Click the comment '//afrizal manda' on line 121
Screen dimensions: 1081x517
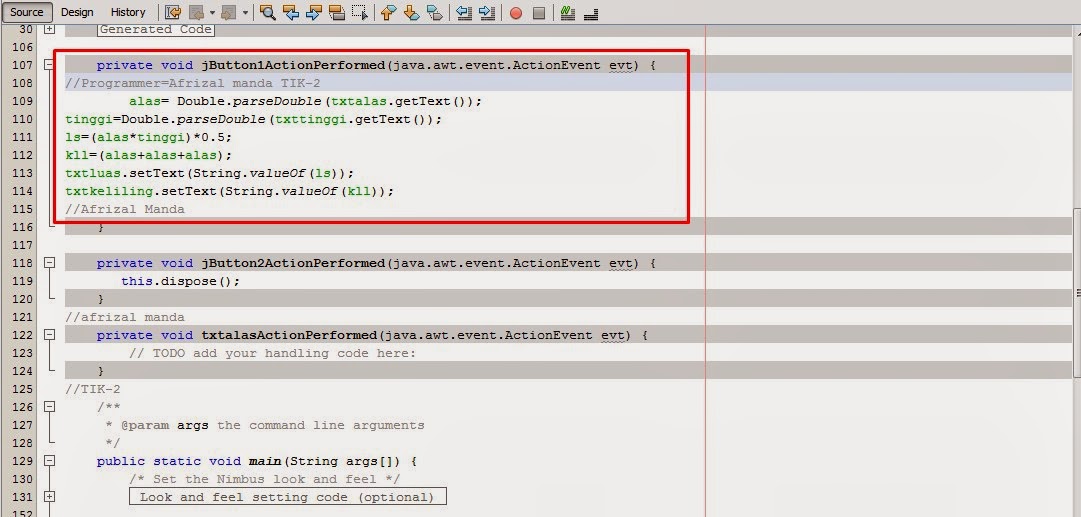coord(125,317)
